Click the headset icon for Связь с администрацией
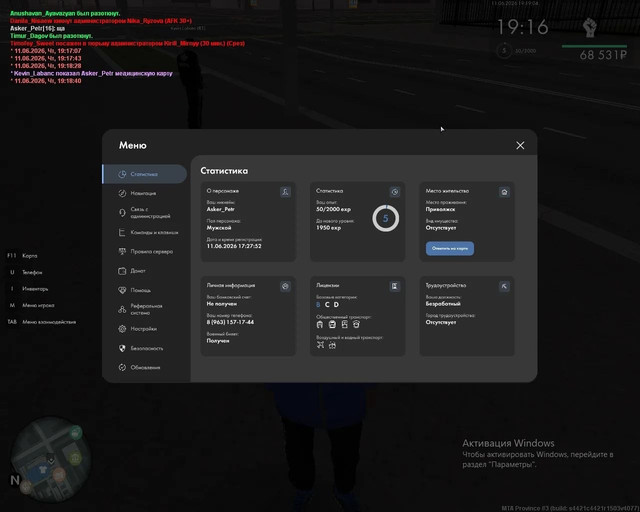Viewport: 640px width, 512px height. [122, 212]
